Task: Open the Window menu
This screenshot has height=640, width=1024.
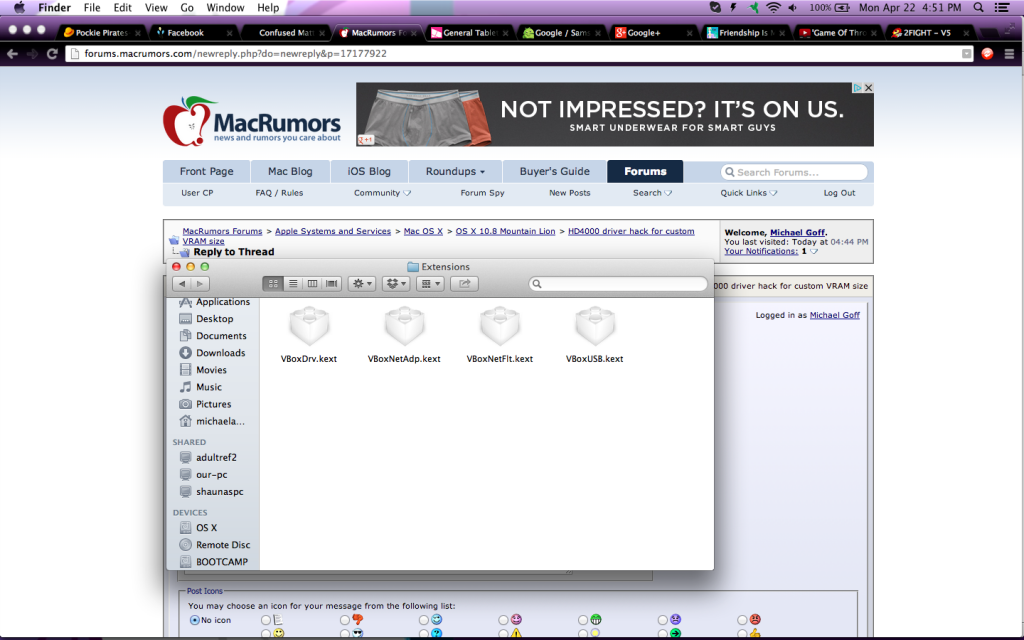Action: point(225,8)
